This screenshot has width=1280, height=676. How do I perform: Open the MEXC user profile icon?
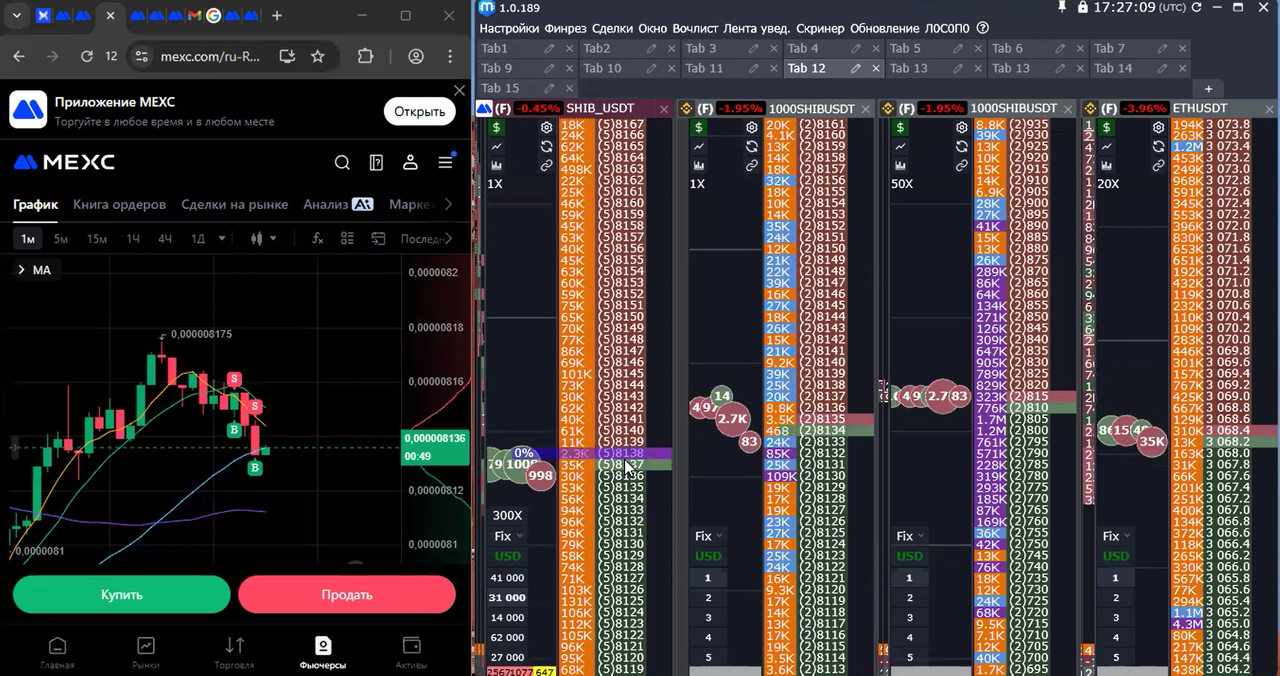pos(410,163)
